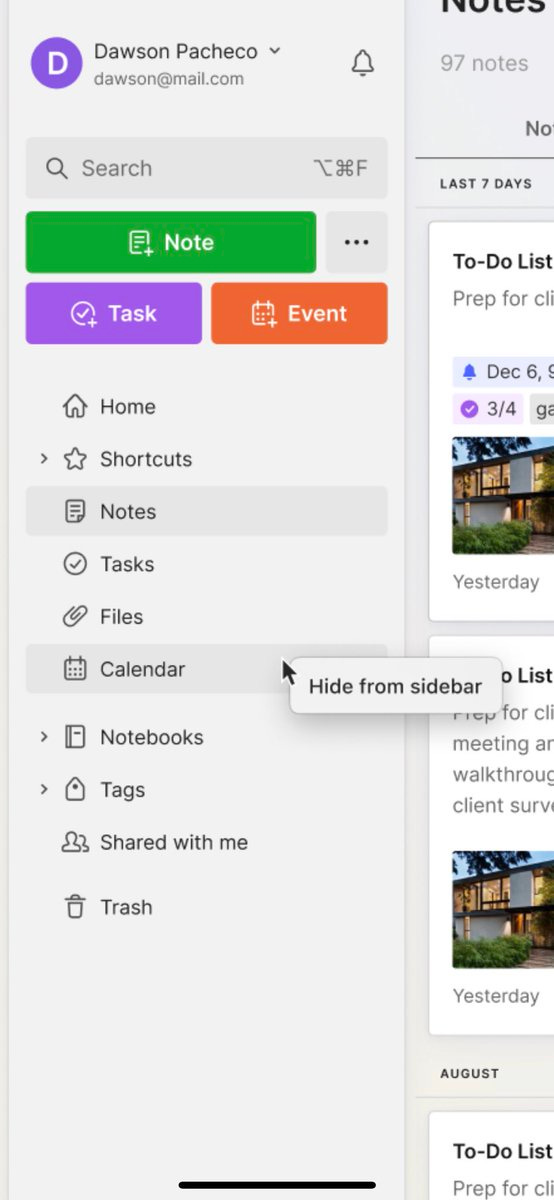Open Files in sidebar
This screenshot has height=1200, width=554.
click(206, 617)
